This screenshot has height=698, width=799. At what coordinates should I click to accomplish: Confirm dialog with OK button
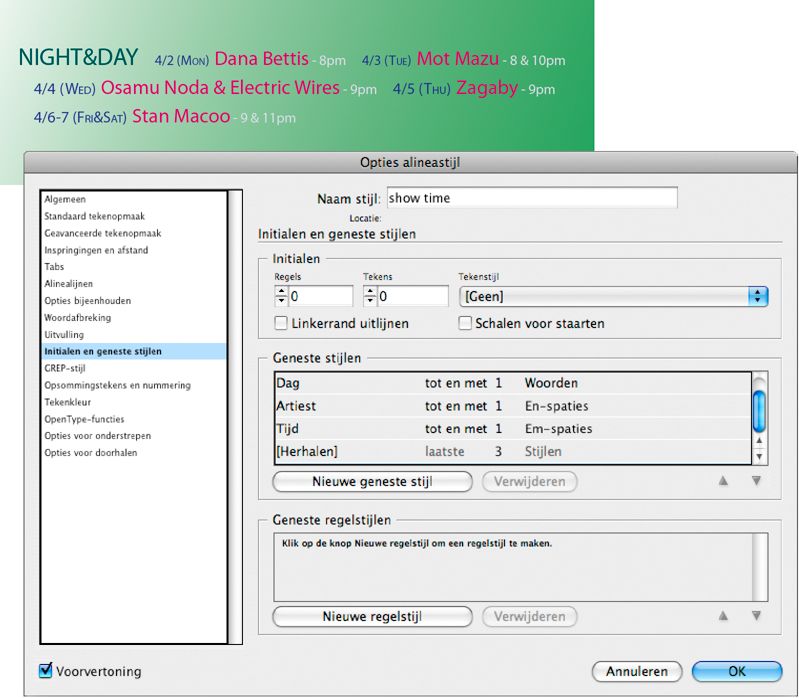click(737, 672)
